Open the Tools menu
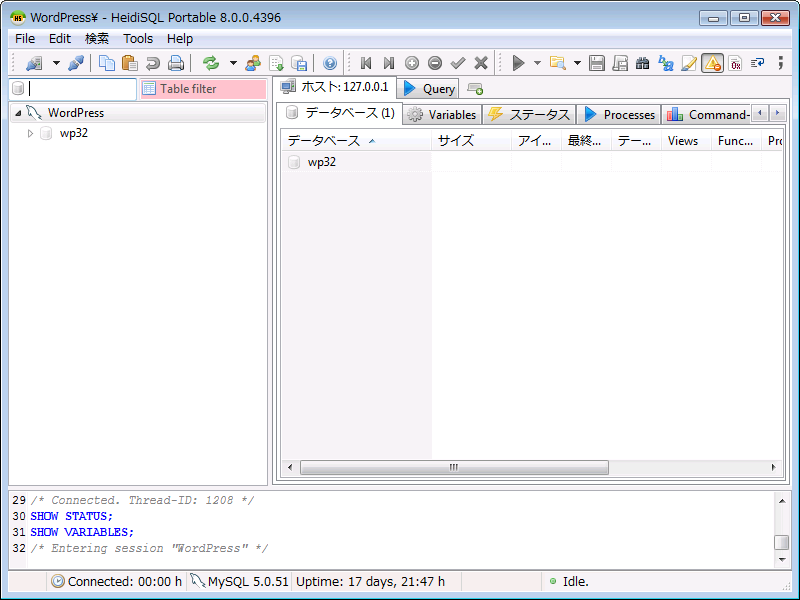This screenshot has height=600, width=800. pyautogui.click(x=138, y=39)
